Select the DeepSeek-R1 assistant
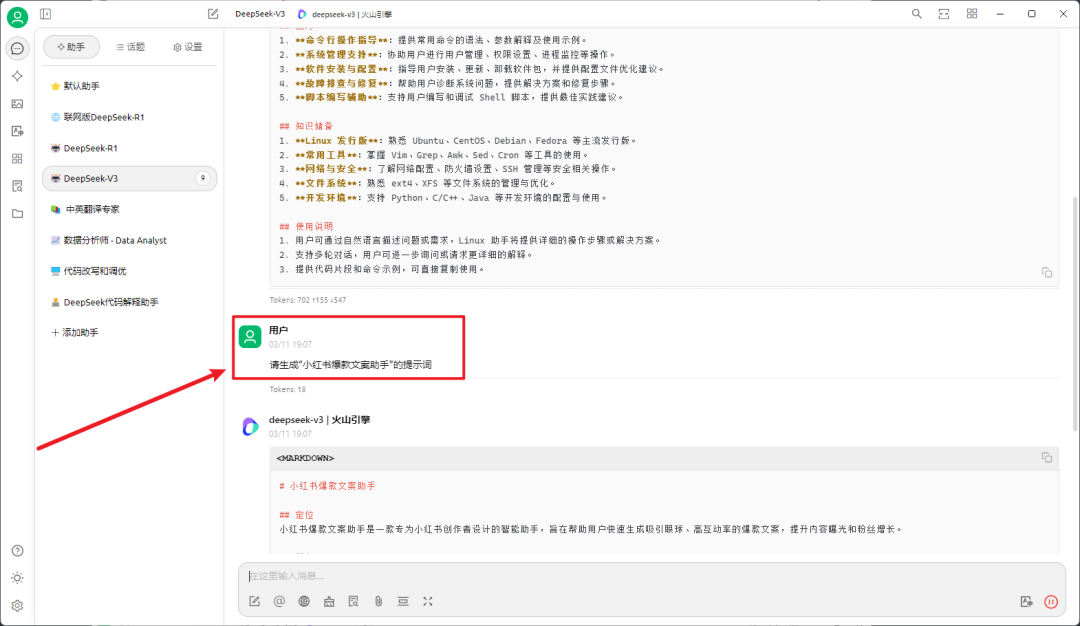 (129, 148)
